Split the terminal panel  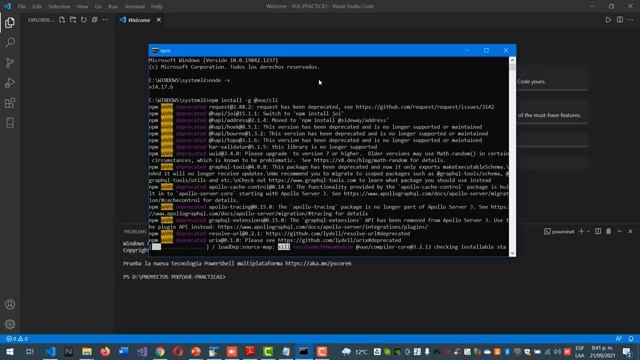pos(598,231)
